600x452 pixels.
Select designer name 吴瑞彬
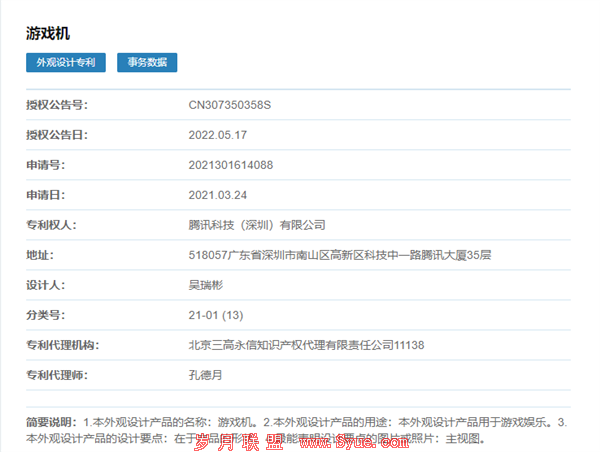pyautogui.click(x=205, y=285)
